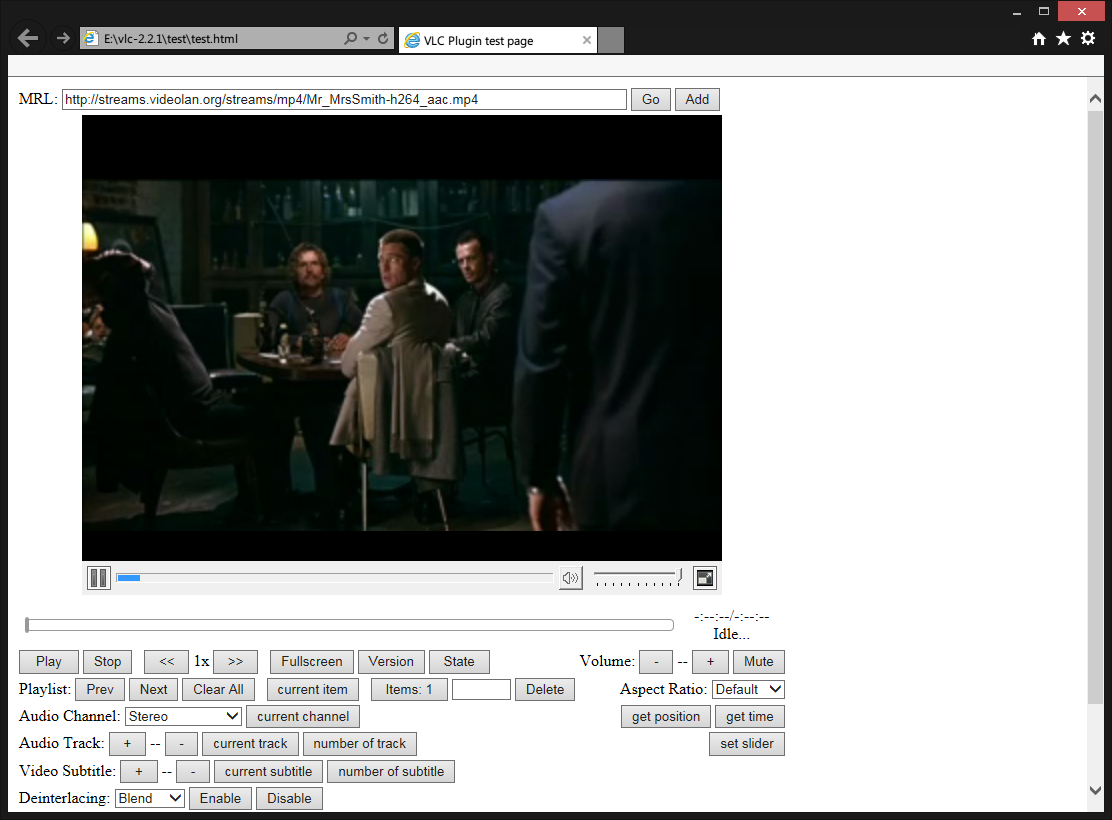
Task: Click the current item button
Action: click(x=313, y=689)
